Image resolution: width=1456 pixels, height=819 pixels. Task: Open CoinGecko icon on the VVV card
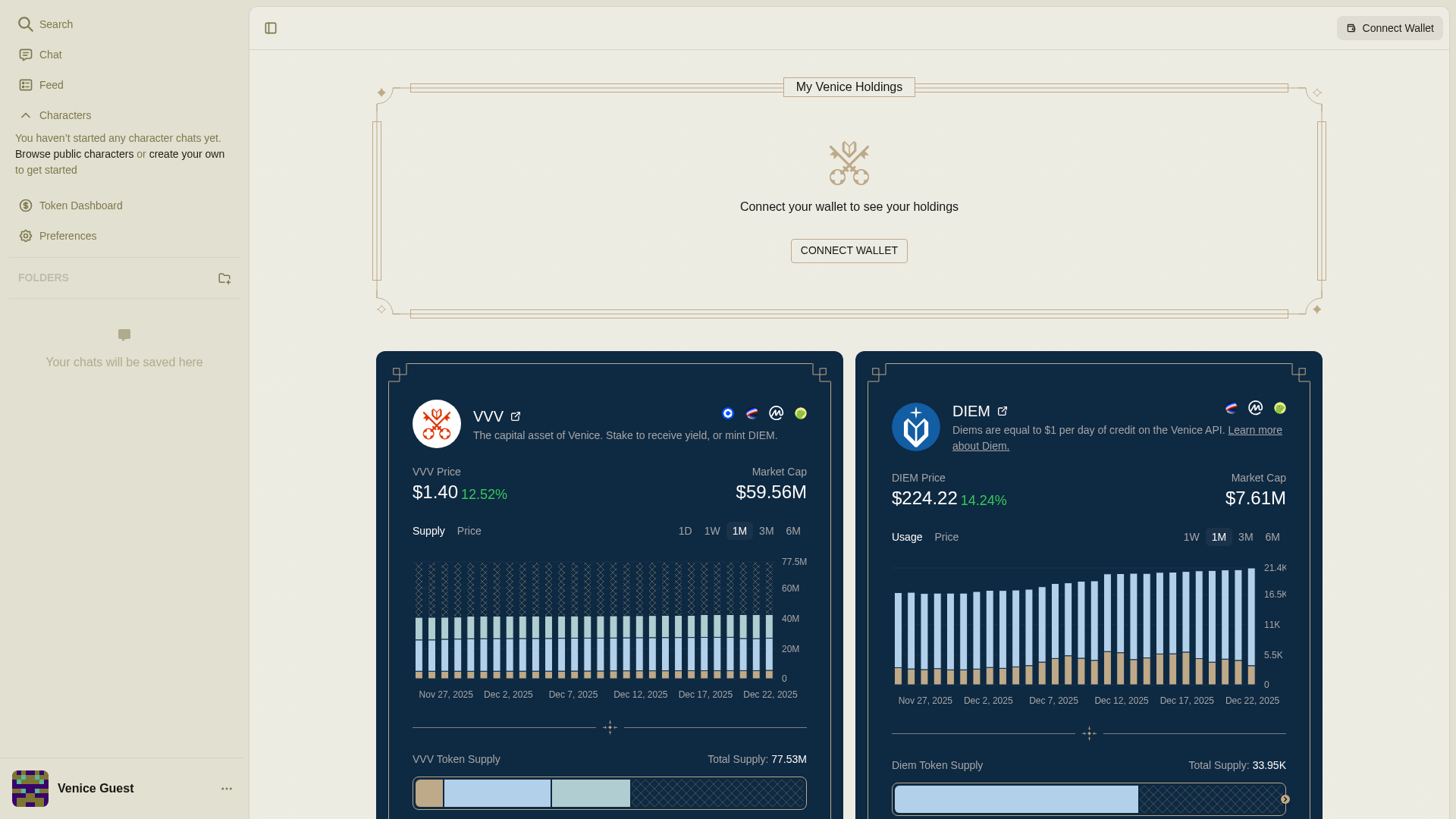(801, 413)
